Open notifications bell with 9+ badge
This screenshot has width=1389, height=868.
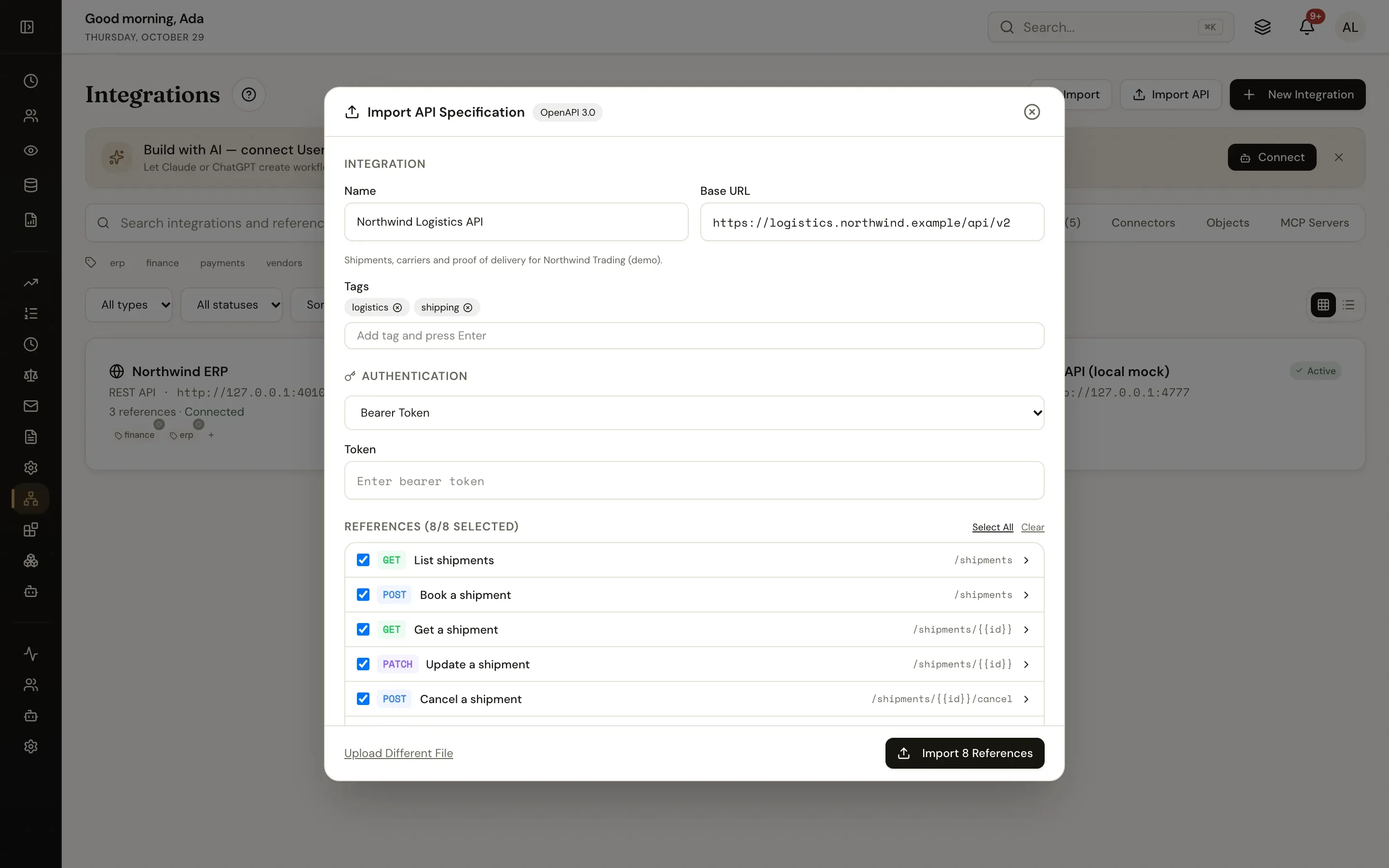(x=1307, y=27)
